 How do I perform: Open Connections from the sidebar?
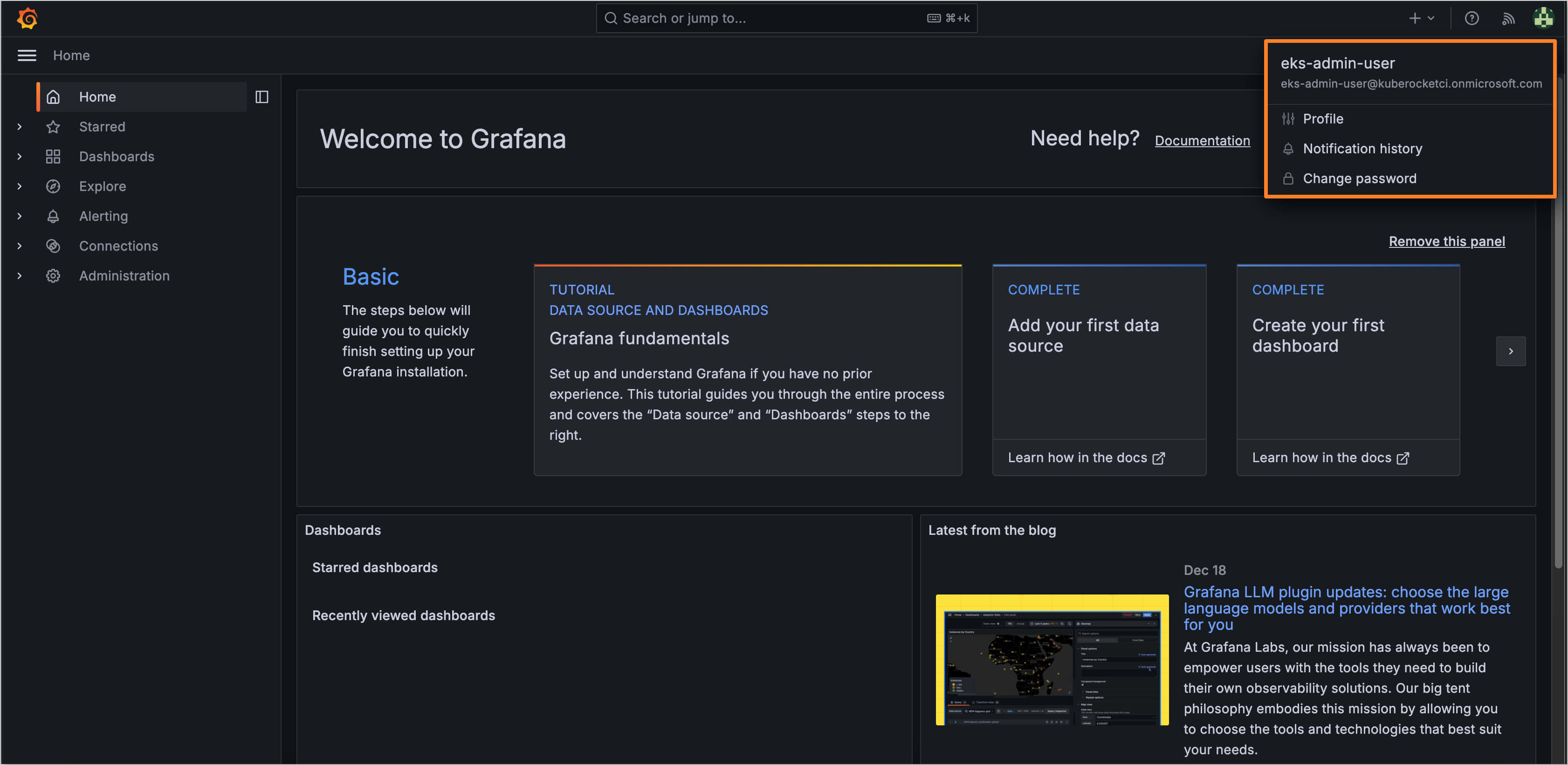pyautogui.click(x=119, y=246)
